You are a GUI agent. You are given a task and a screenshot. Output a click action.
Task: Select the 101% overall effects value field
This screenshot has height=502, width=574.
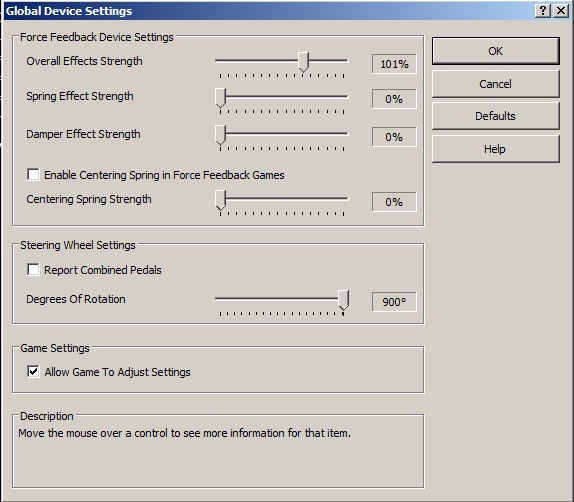(394, 64)
